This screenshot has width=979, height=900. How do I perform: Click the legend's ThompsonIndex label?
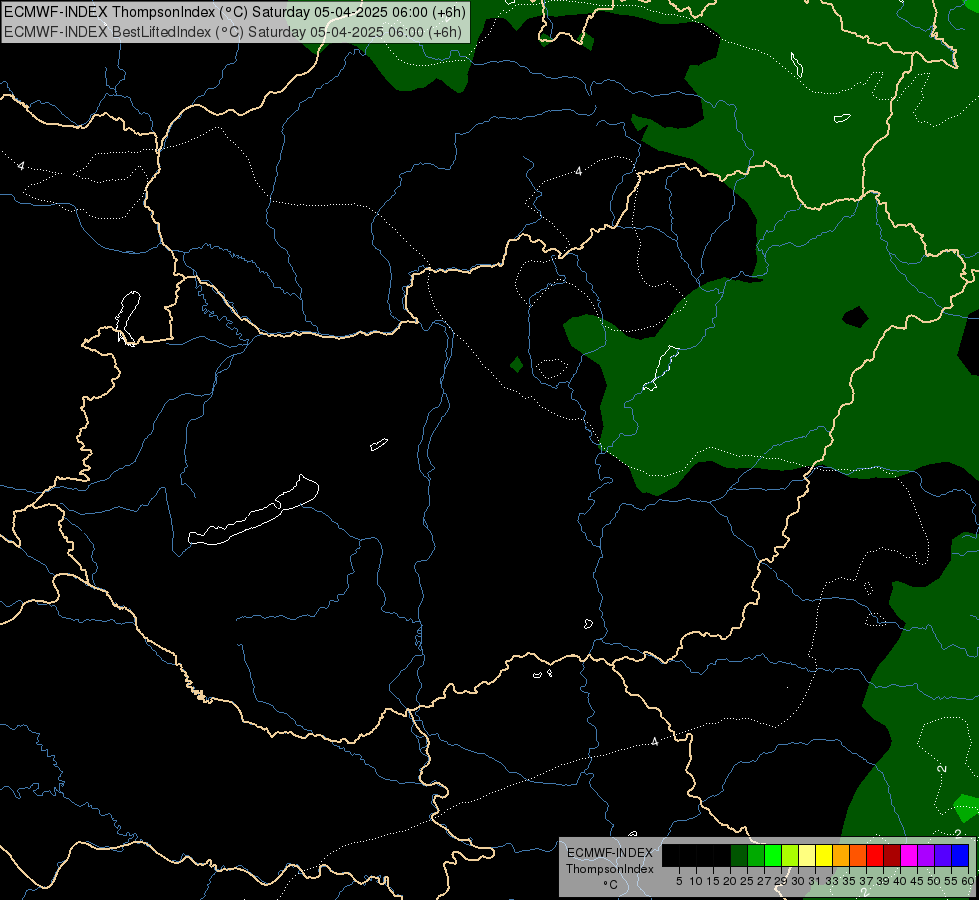[x=610, y=869]
